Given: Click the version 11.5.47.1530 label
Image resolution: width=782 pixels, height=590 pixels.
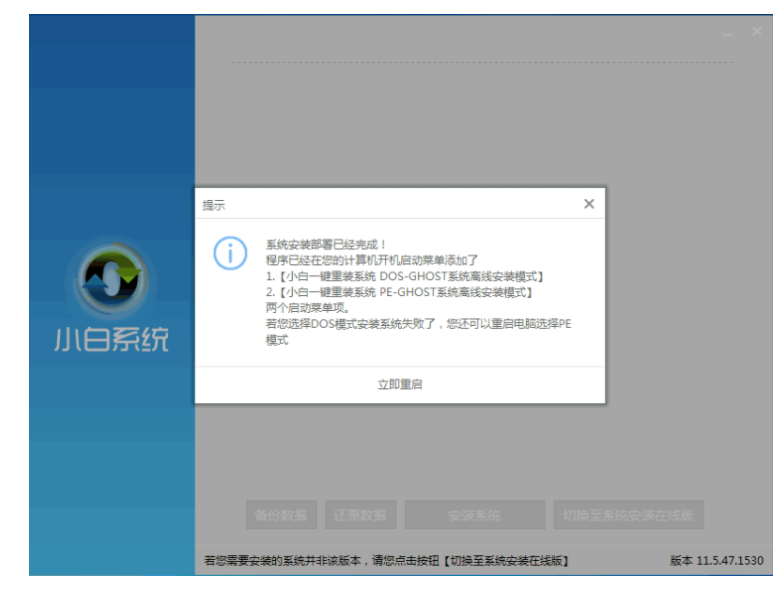Looking at the screenshot, I should 716,561.
